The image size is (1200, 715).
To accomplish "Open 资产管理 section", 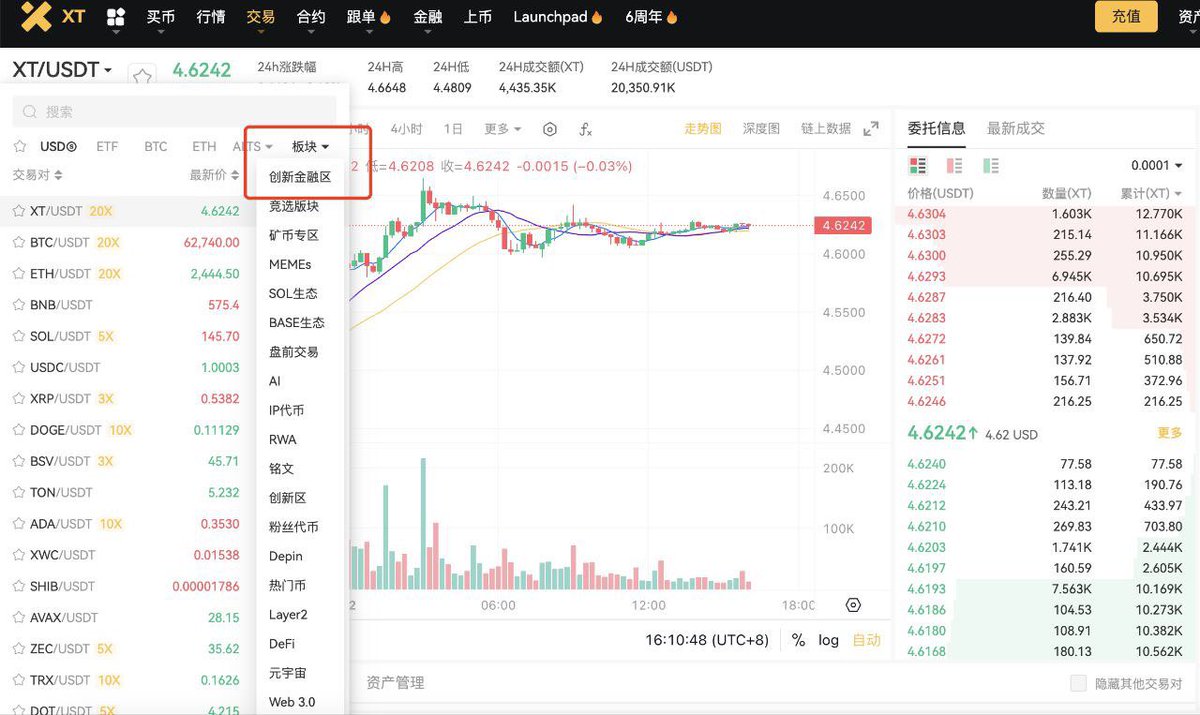I will [395, 683].
